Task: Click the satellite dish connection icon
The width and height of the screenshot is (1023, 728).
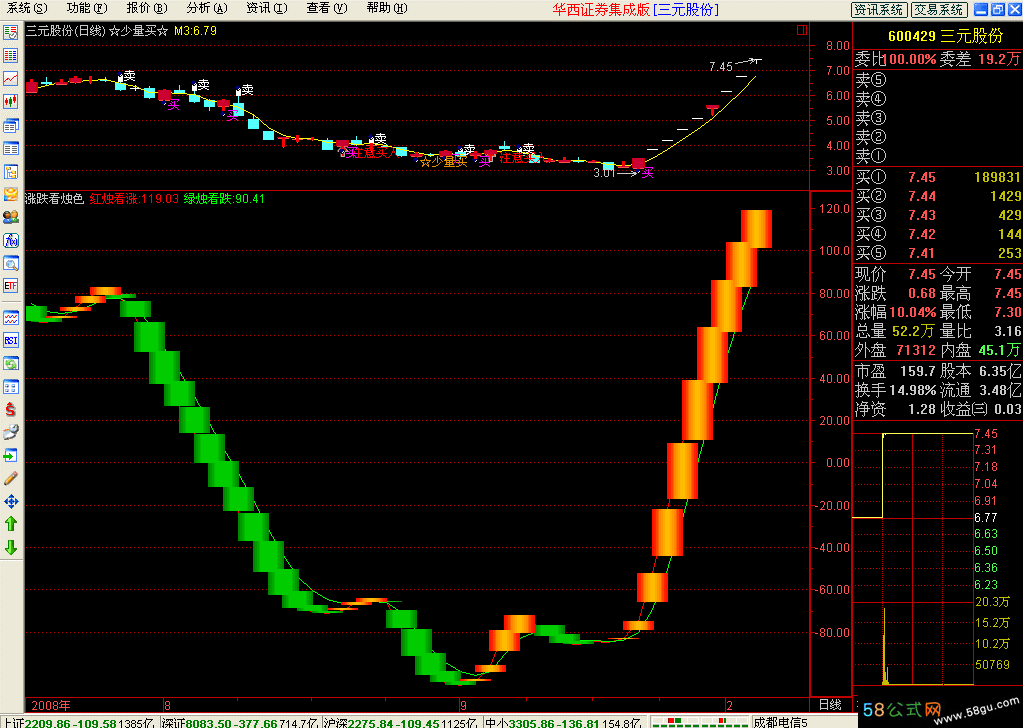Action: click(10, 432)
